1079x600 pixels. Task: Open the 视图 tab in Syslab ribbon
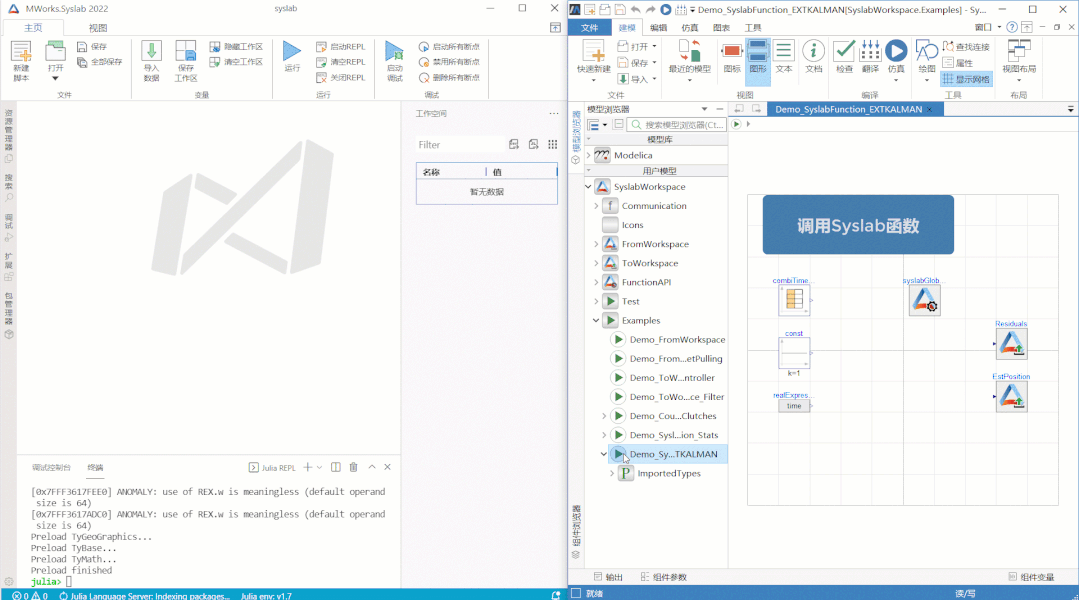(x=98, y=28)
